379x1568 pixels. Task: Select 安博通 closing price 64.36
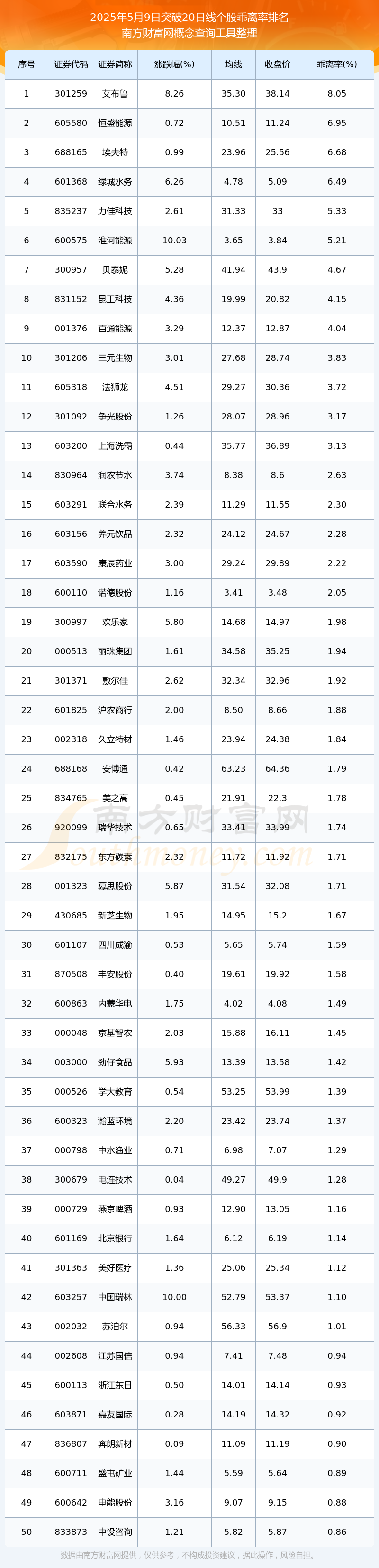[x=277, y=769]
